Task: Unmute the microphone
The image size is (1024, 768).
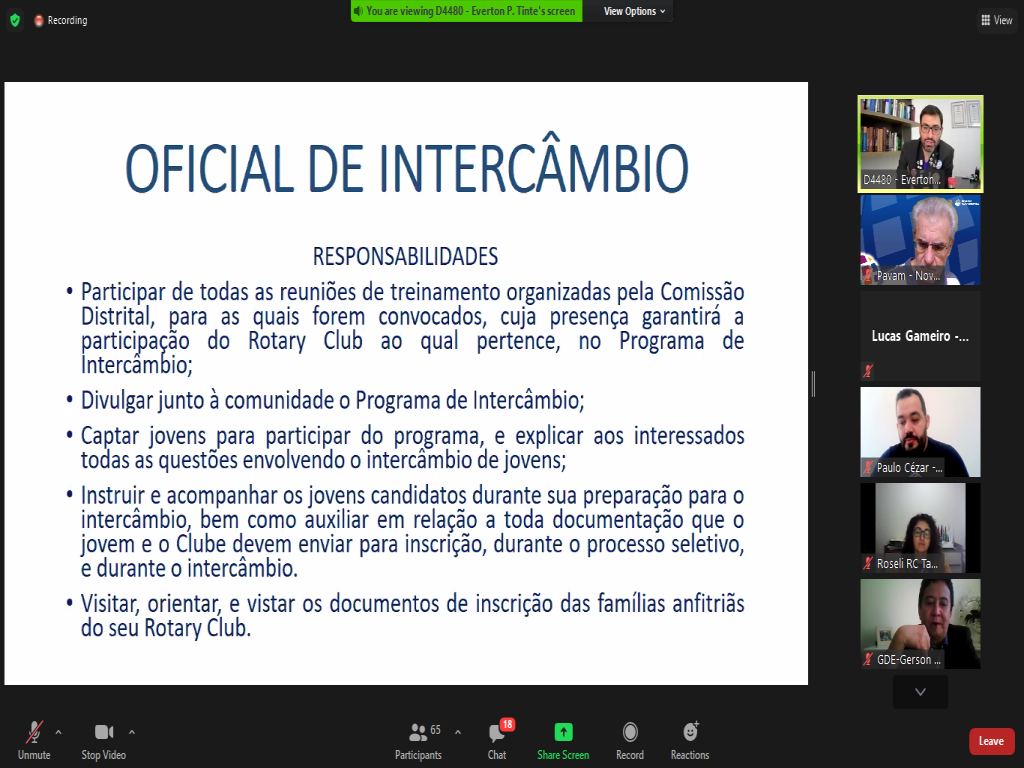Action: click(x=34, y=740)
